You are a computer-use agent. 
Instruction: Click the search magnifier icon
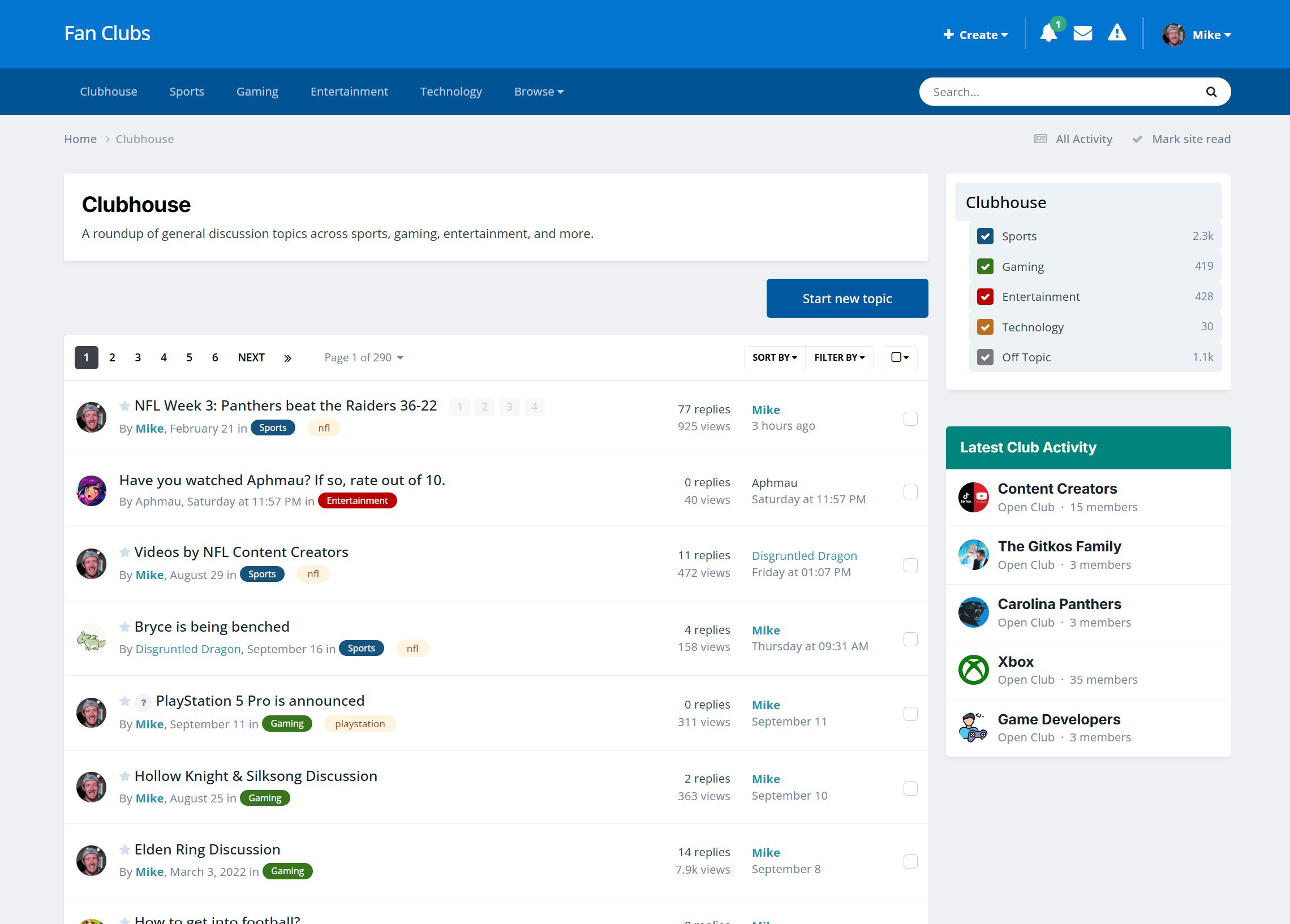1211,92
